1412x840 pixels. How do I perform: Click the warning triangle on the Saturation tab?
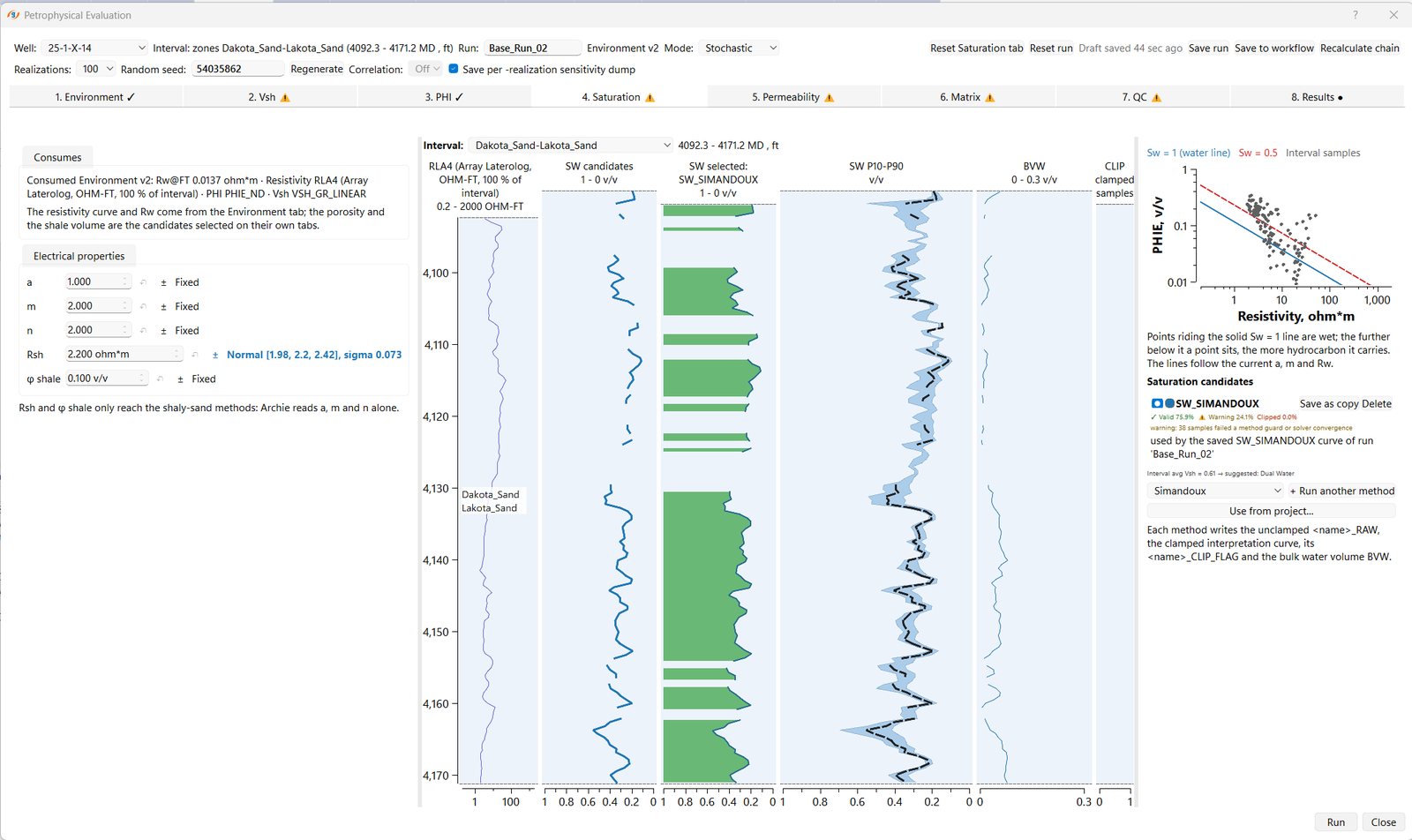(650, 98)
